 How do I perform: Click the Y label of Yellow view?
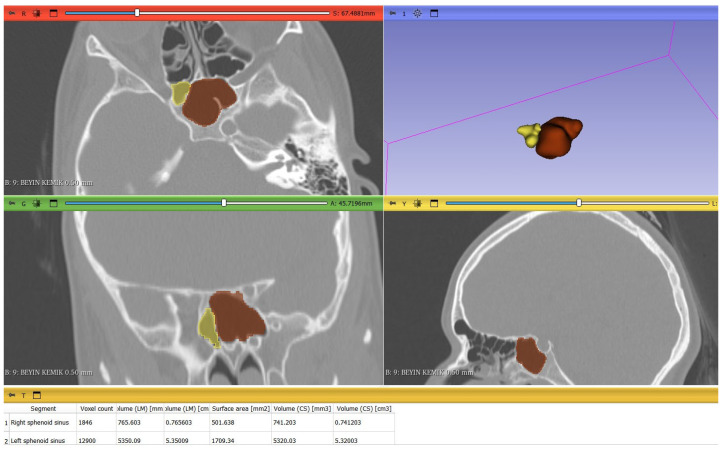click(404, 203)
